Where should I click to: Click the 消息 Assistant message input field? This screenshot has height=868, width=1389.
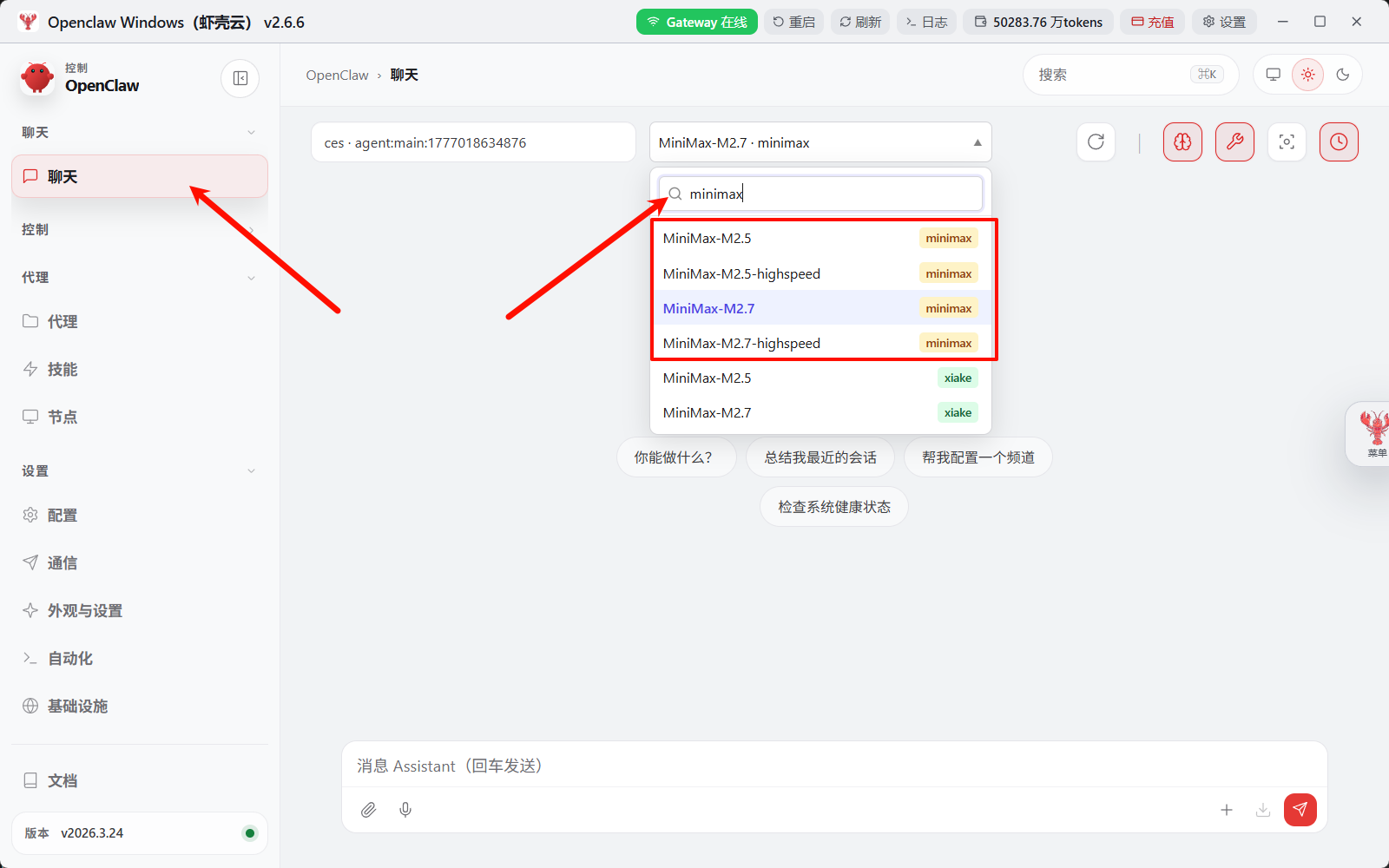(834, 766)
